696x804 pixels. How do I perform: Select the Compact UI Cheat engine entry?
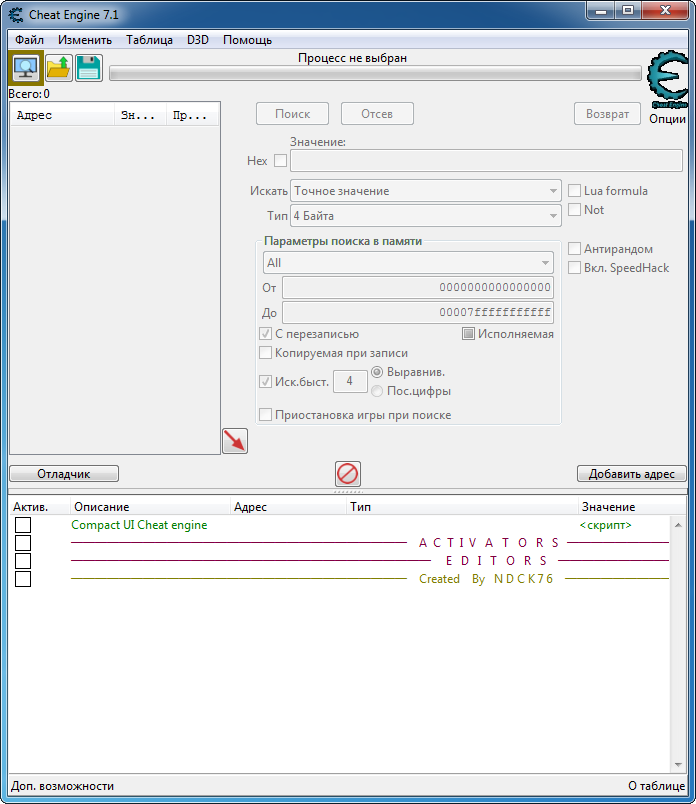click(x=139, y=525)
